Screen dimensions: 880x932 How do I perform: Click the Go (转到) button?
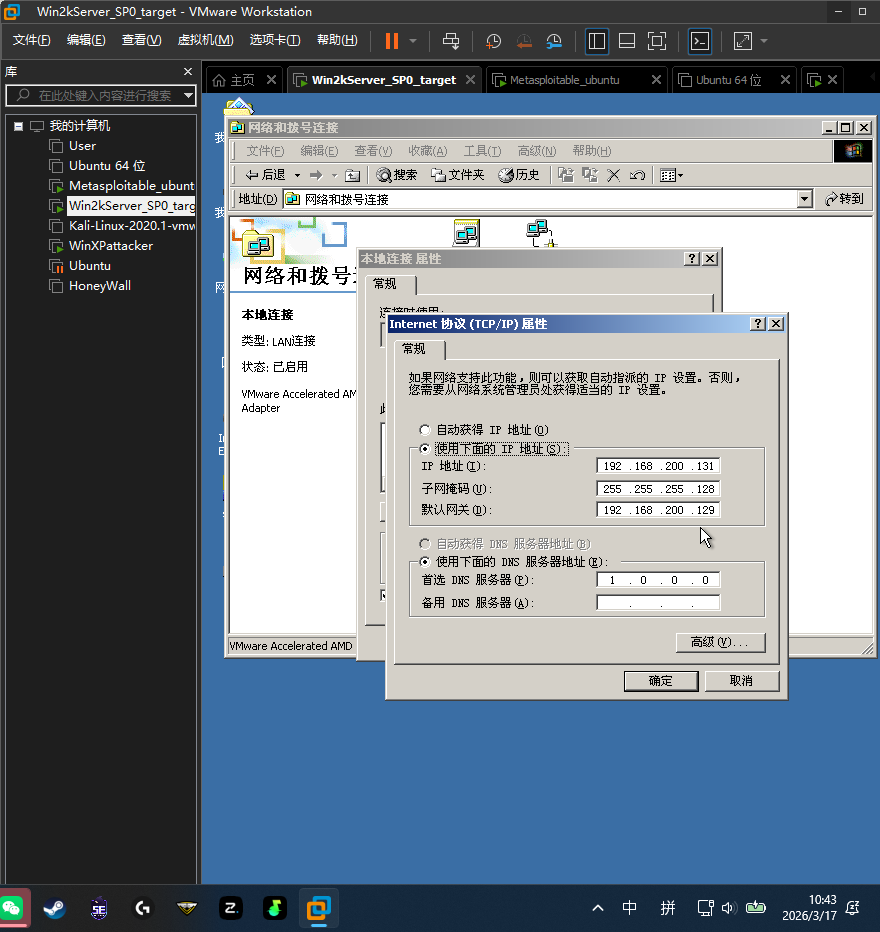[x=844, y=199]
